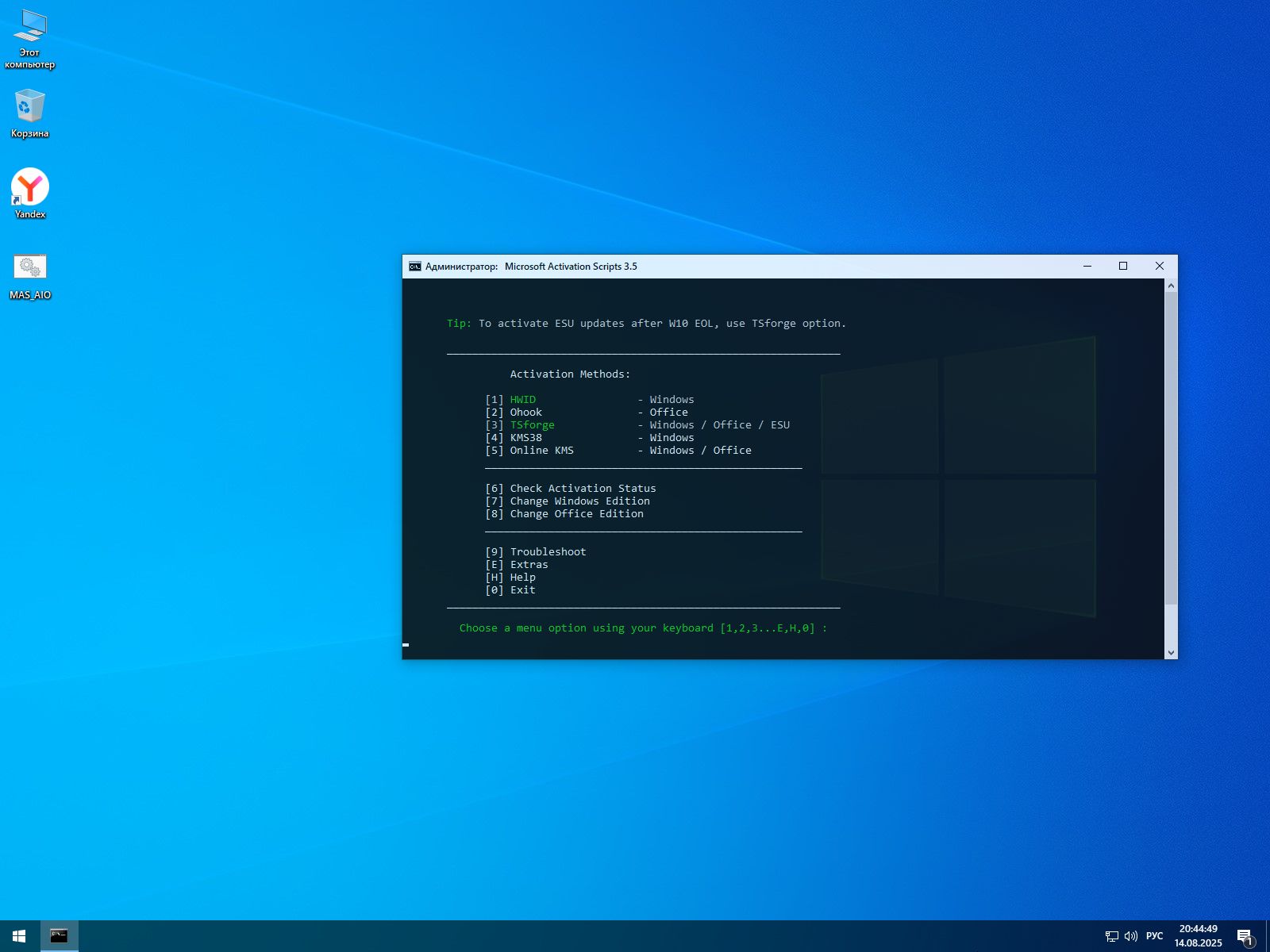Switch input language via РУС indicator

(x=1154, y=936)
